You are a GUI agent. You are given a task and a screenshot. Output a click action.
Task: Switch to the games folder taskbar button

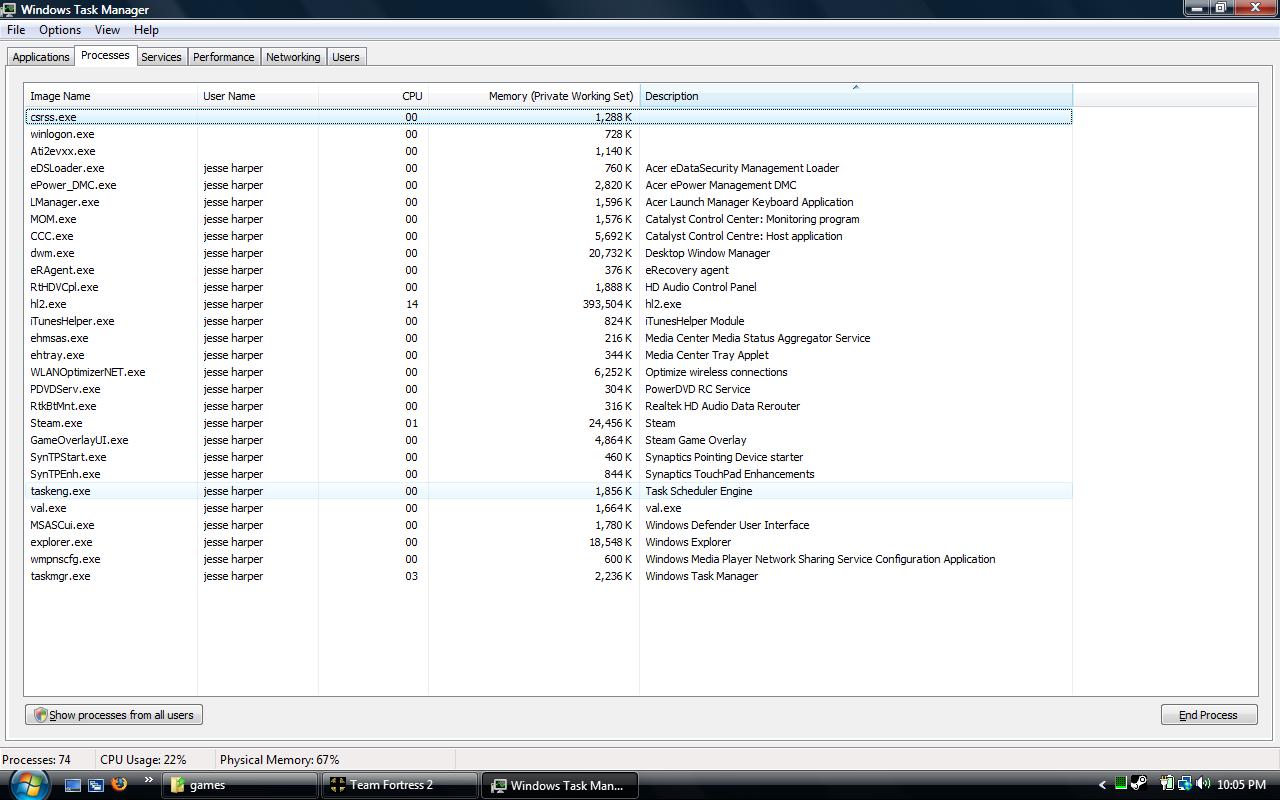coord(239,785)
